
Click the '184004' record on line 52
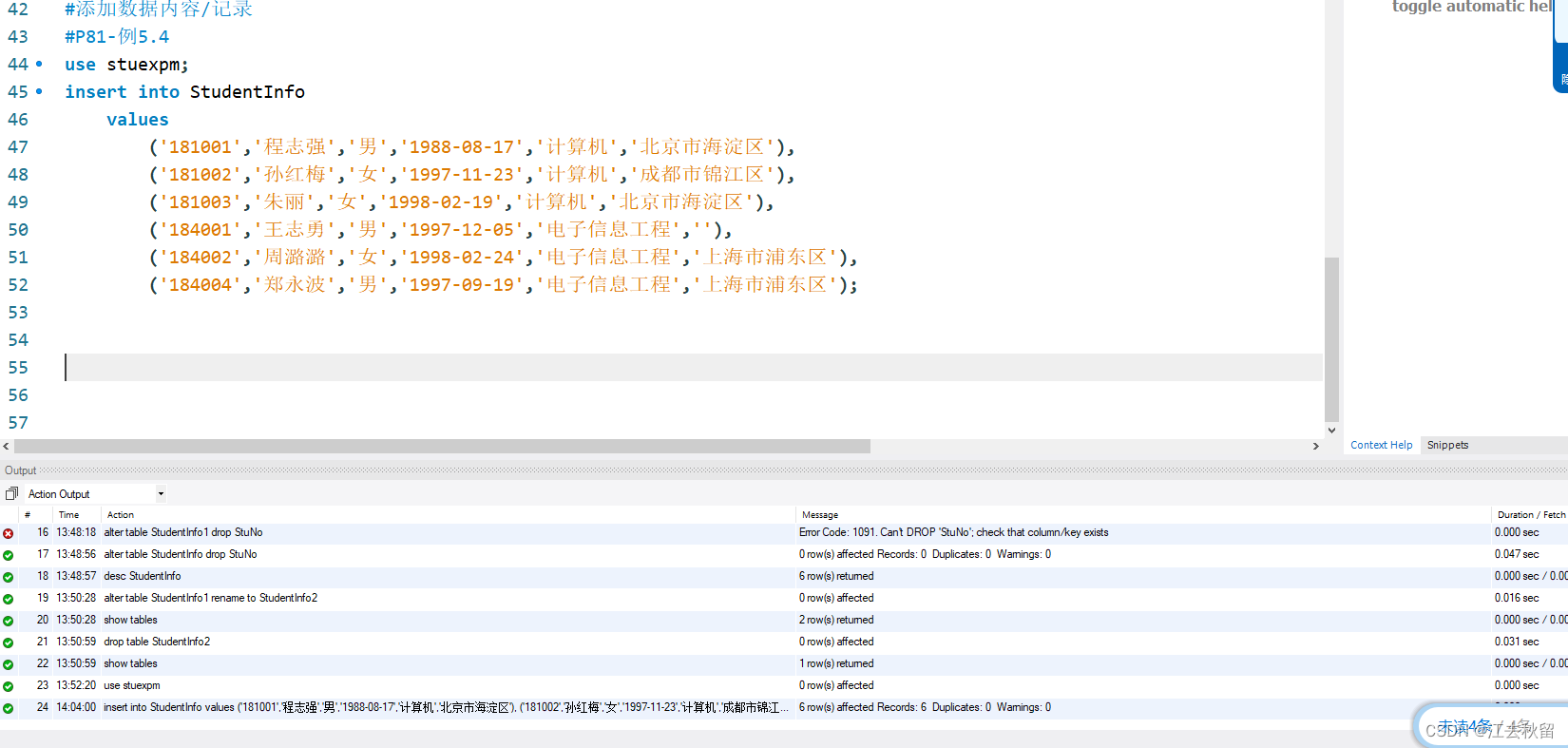(503, 285)
